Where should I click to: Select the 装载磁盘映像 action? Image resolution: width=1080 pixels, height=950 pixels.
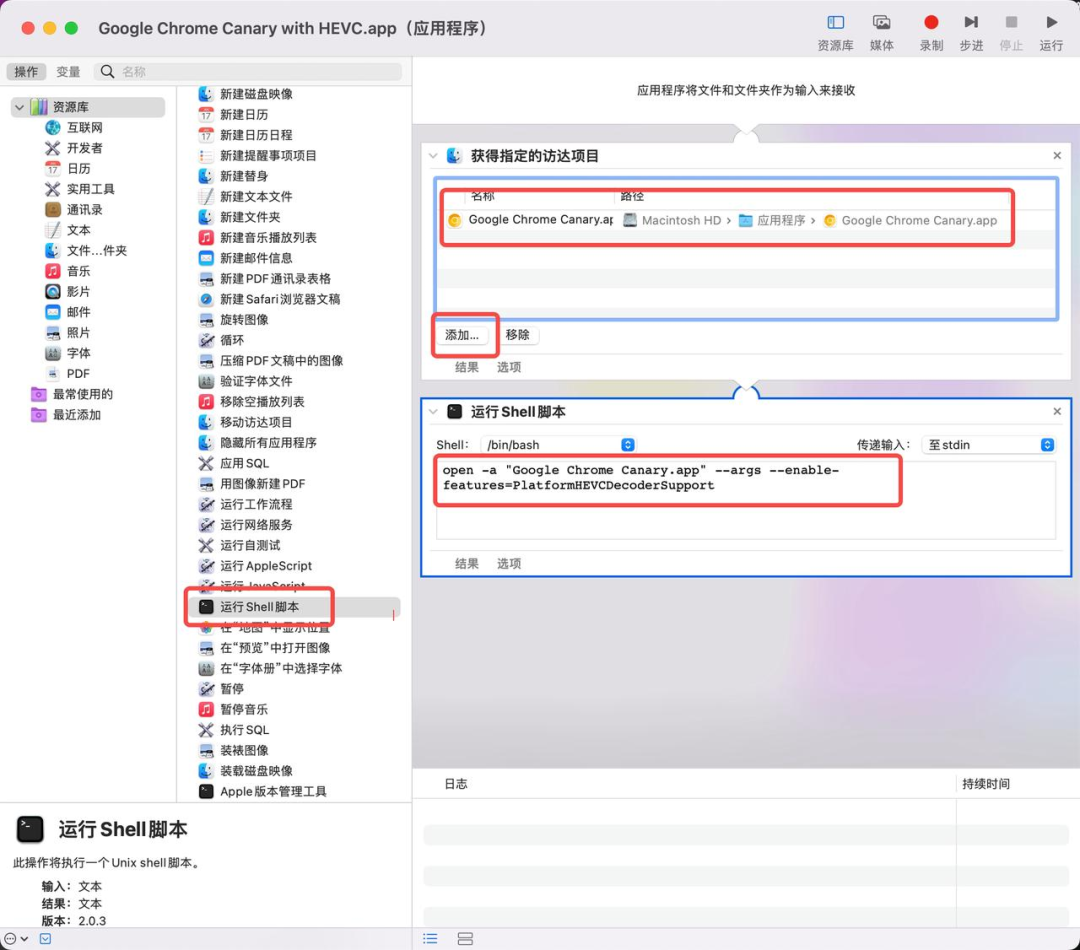pyautogui.click(x=256, y=770)
